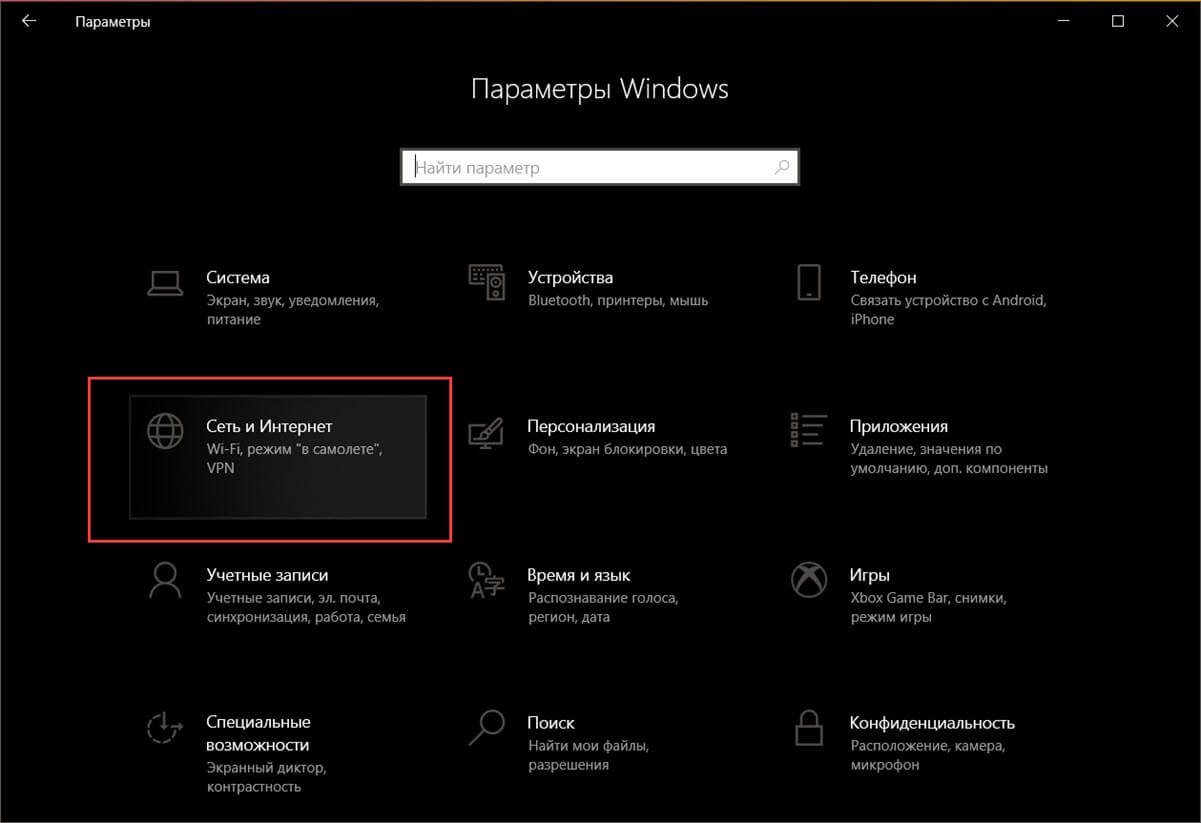
Task: Open the Конфиденциальность heading
Action: point(932,722)
